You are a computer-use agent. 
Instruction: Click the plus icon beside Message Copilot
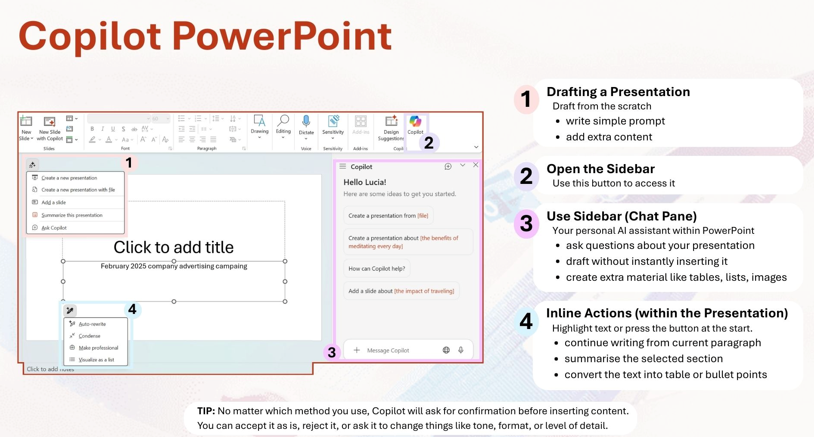[x=356, y=350]
